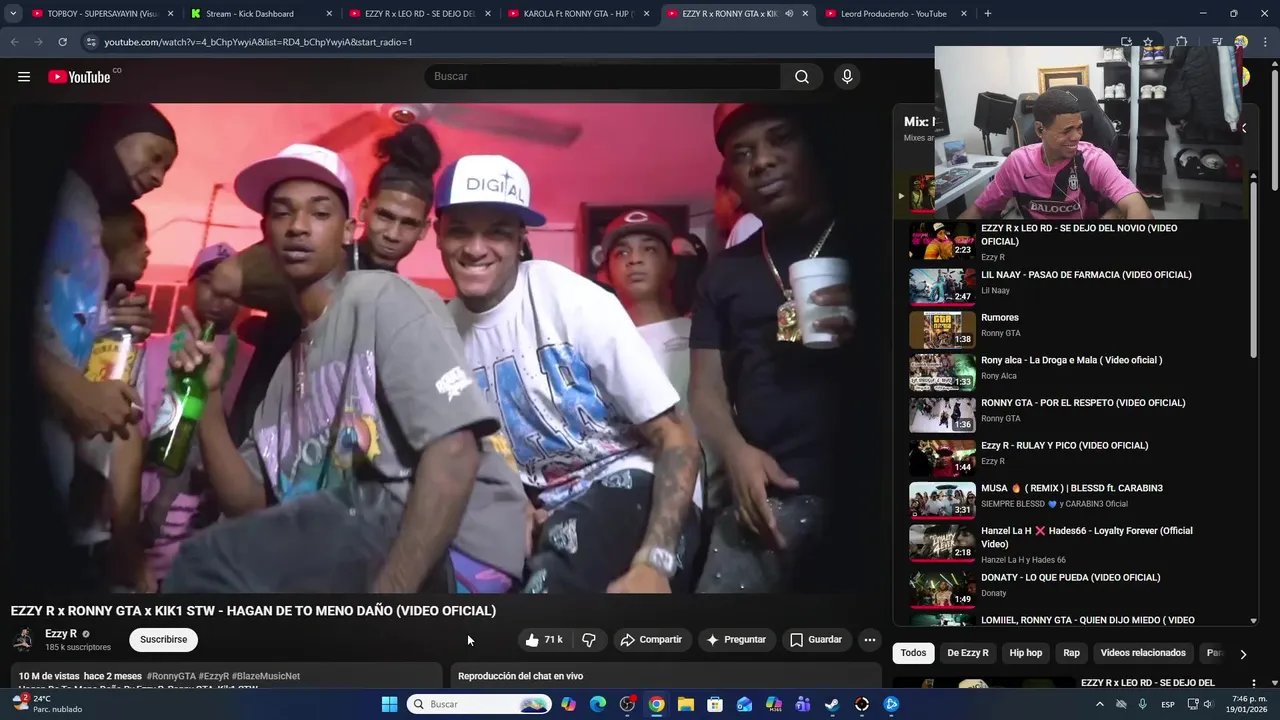Screen dimensions: 1280x720
Task: Switch to KAROLA Ft RONNY GTA tab
Action: pos(578,14)
